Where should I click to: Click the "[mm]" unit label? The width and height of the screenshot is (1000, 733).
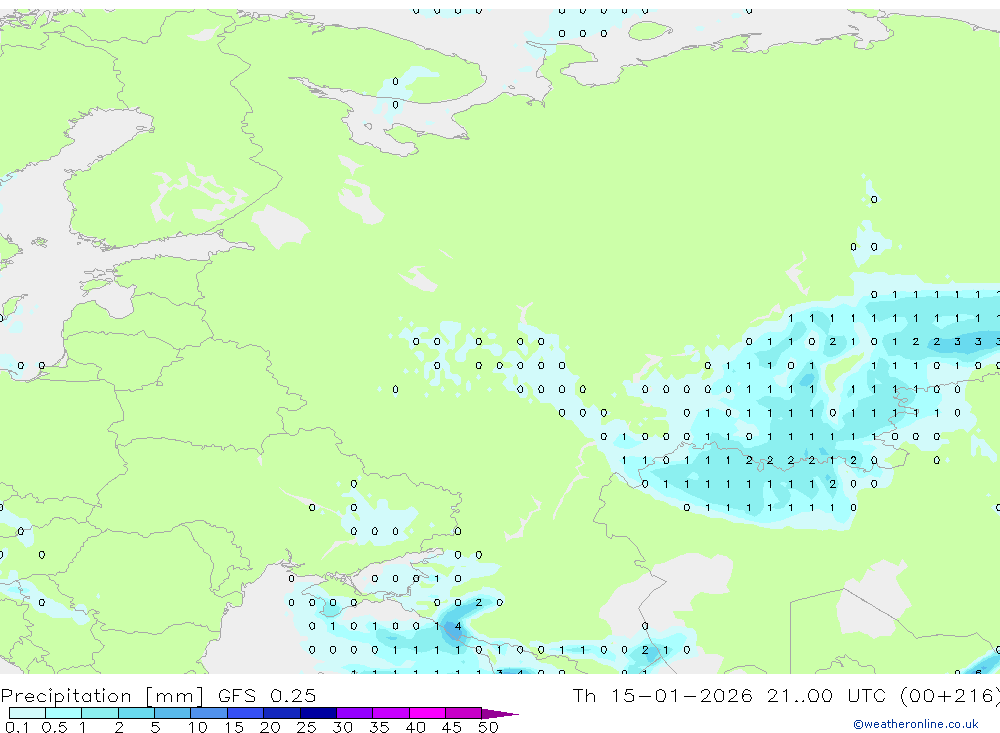click(x=175, y=695)
